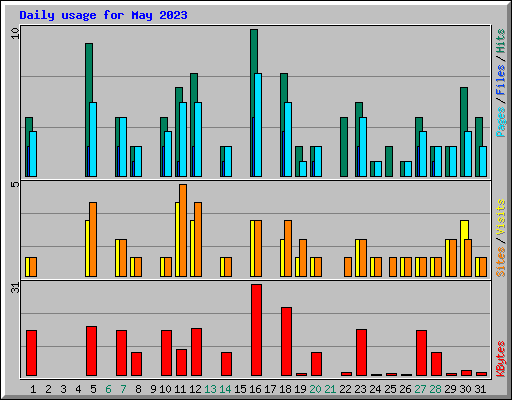Click the 'Pages' legend label
This screenshot has height=400, width=512.
point(501,122)
